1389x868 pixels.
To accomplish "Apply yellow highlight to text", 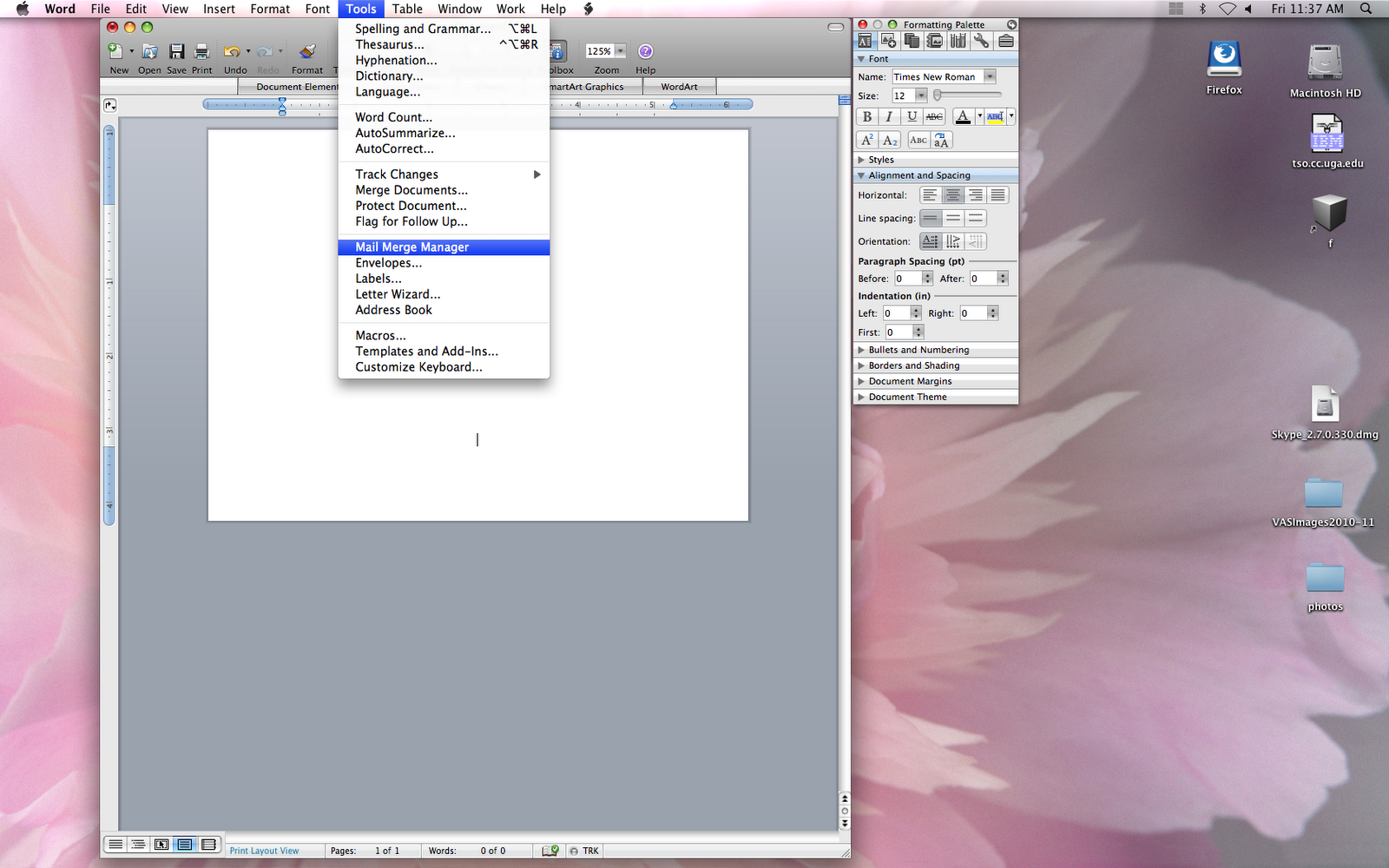I will [995, 116].
